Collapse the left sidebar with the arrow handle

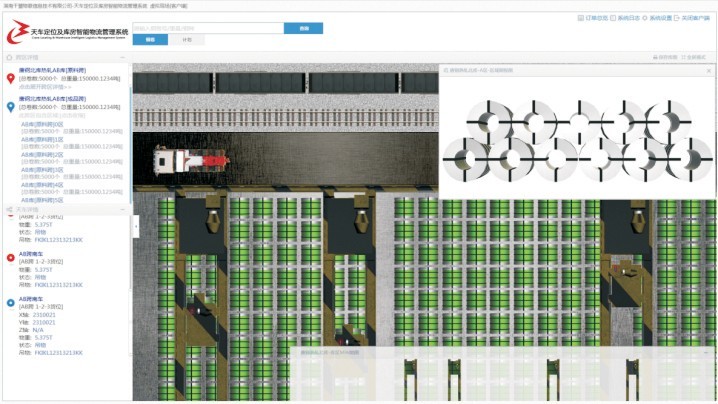[x=135, y=228]
